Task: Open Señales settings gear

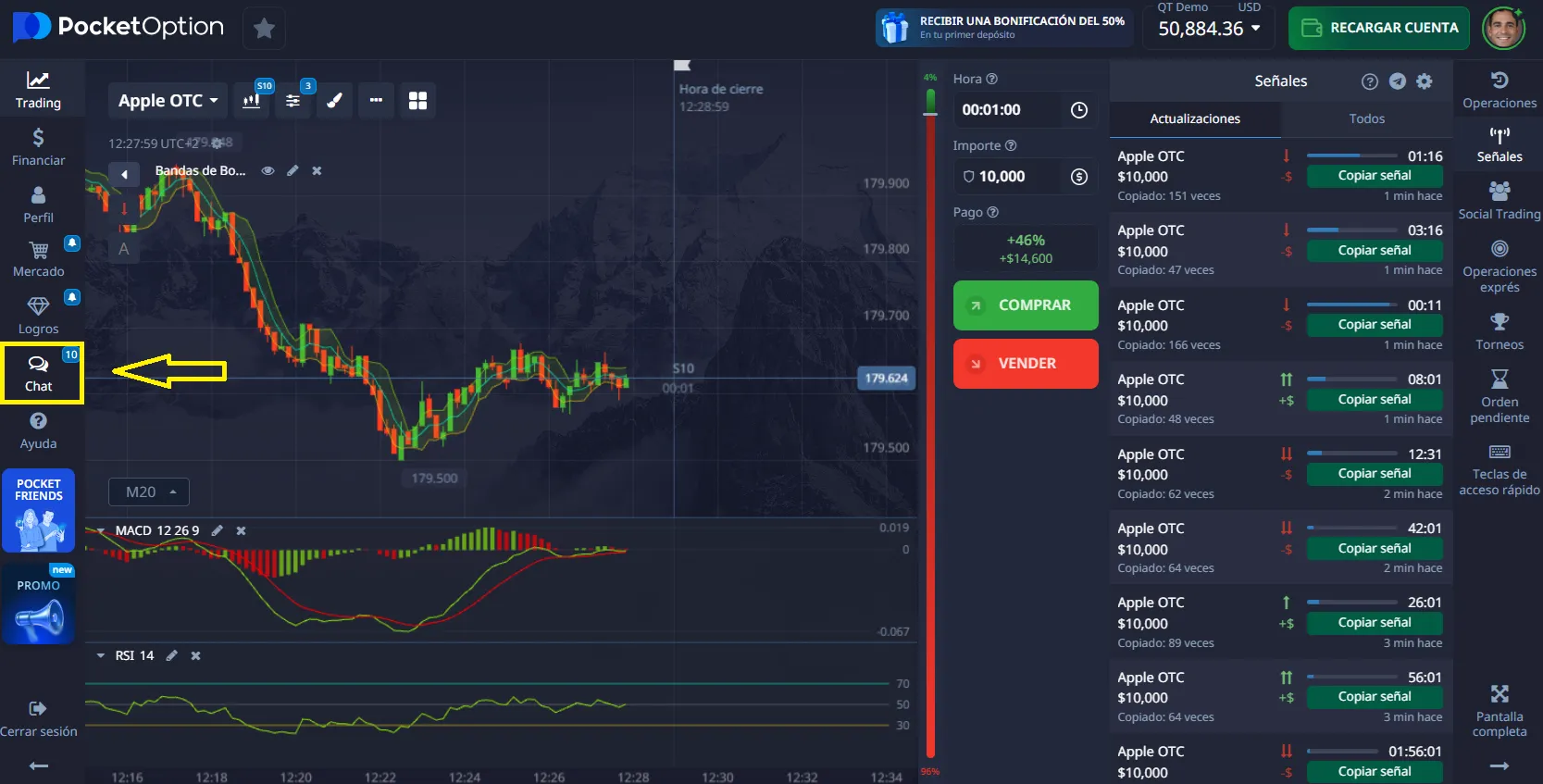Action: [x=1425, y=81]
